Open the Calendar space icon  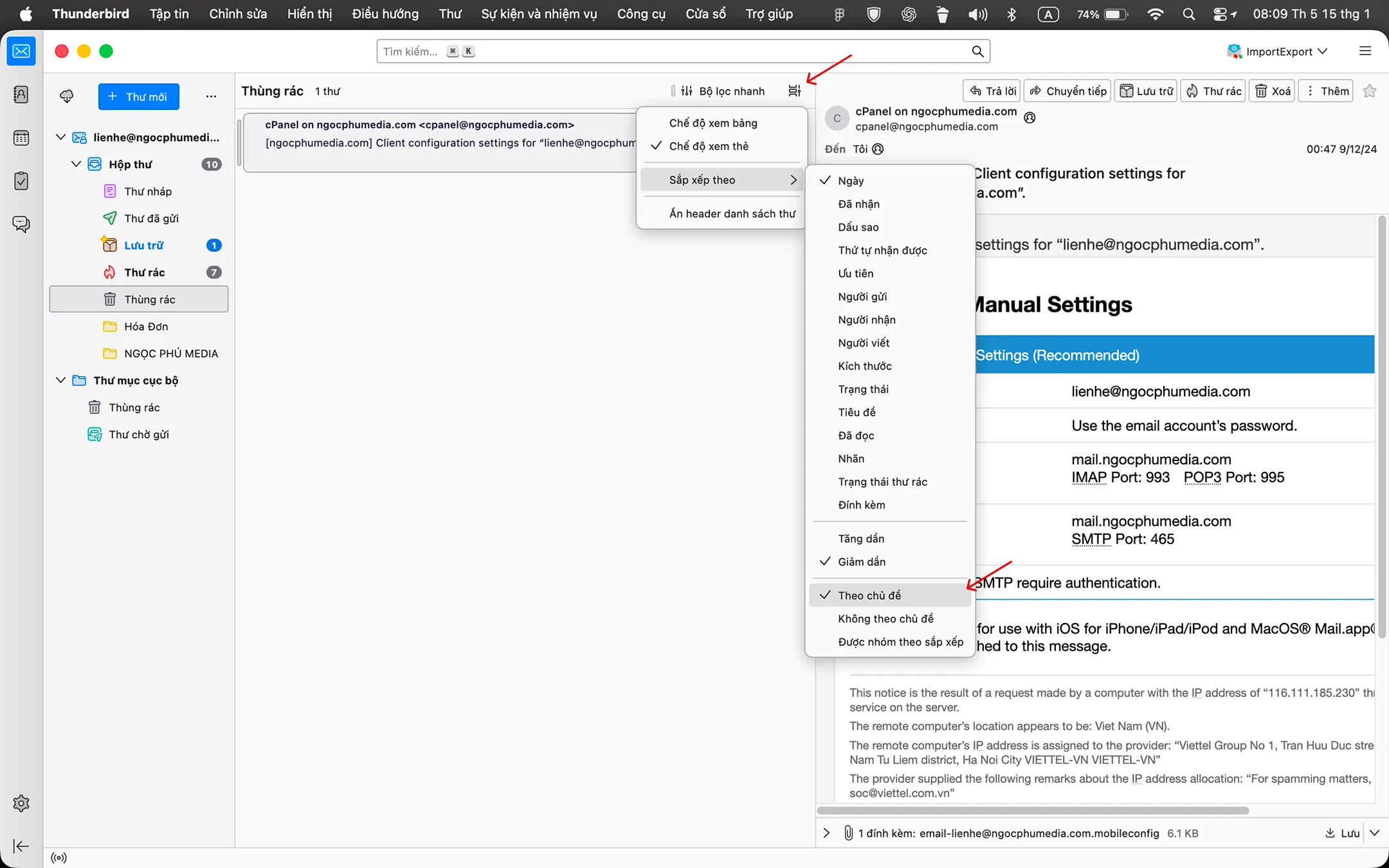[x=21, y=138]
